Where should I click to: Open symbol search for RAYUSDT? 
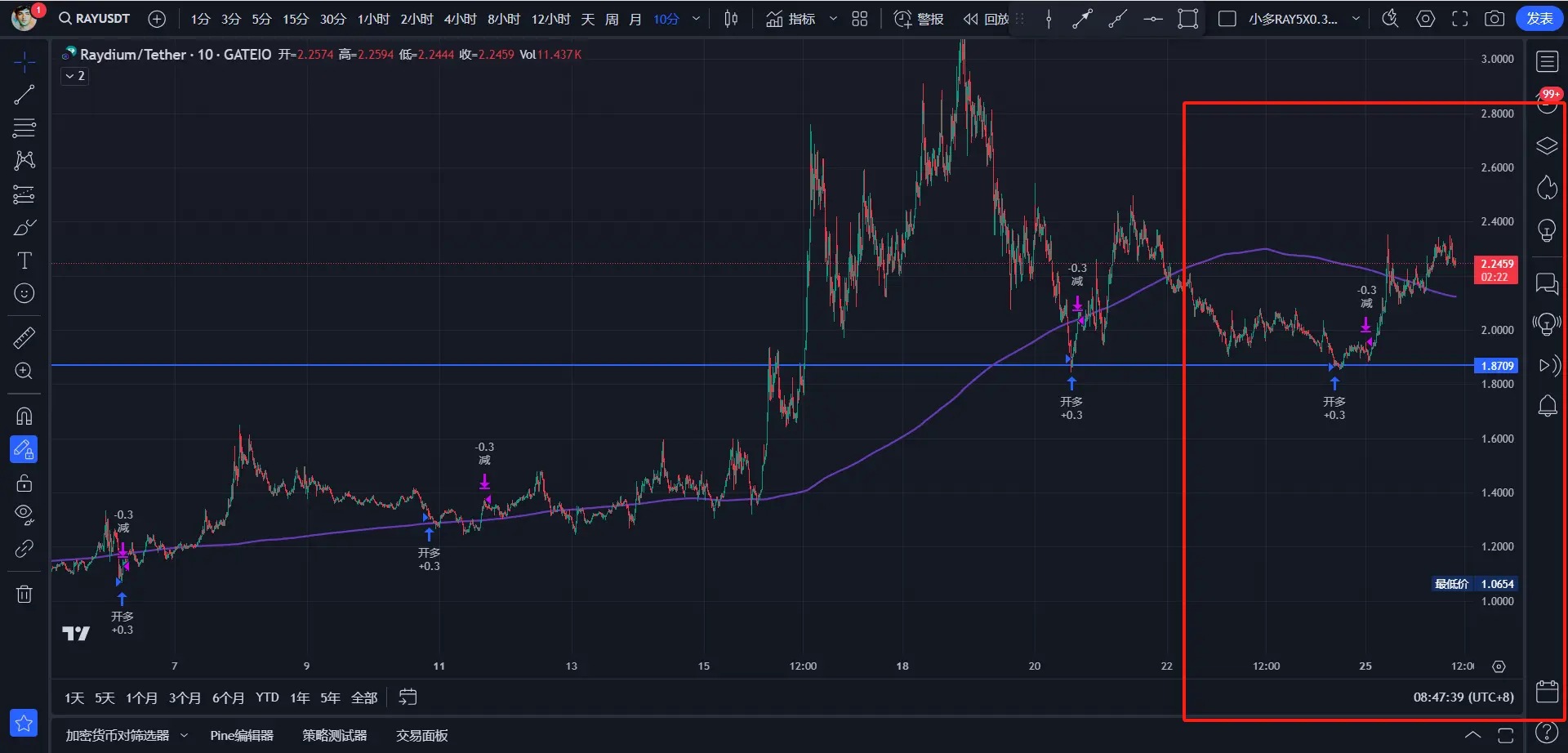pos(95,19)
